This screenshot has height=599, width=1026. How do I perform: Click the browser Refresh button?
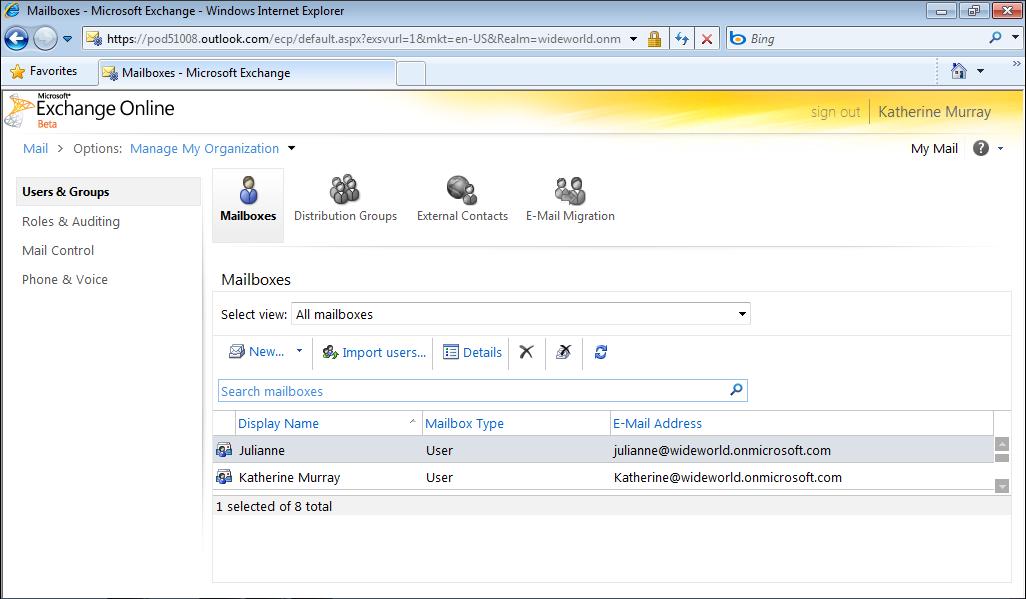pyautogui.click(x=682, y=39)
